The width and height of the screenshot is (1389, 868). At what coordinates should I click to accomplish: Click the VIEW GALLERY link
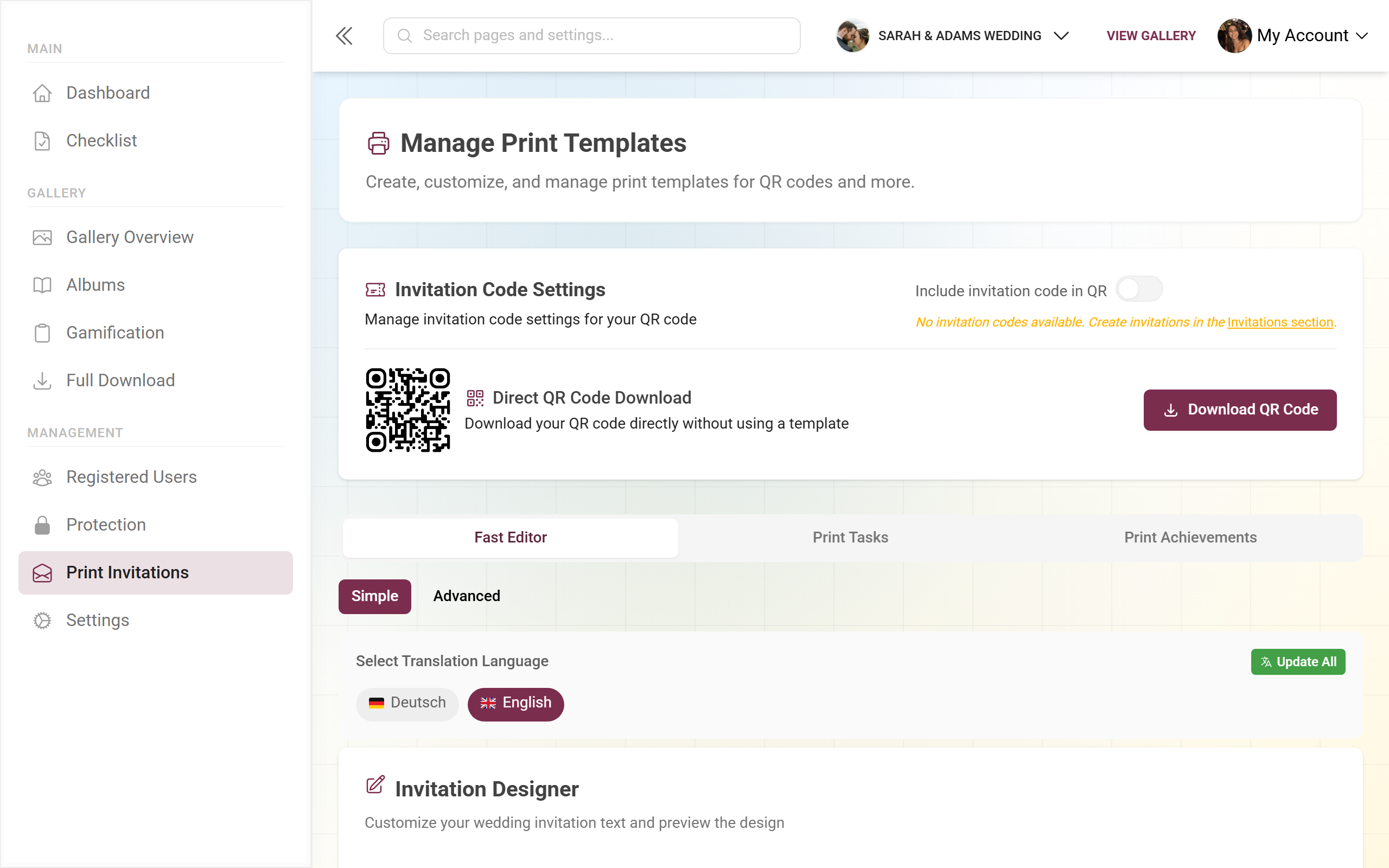1151,36
